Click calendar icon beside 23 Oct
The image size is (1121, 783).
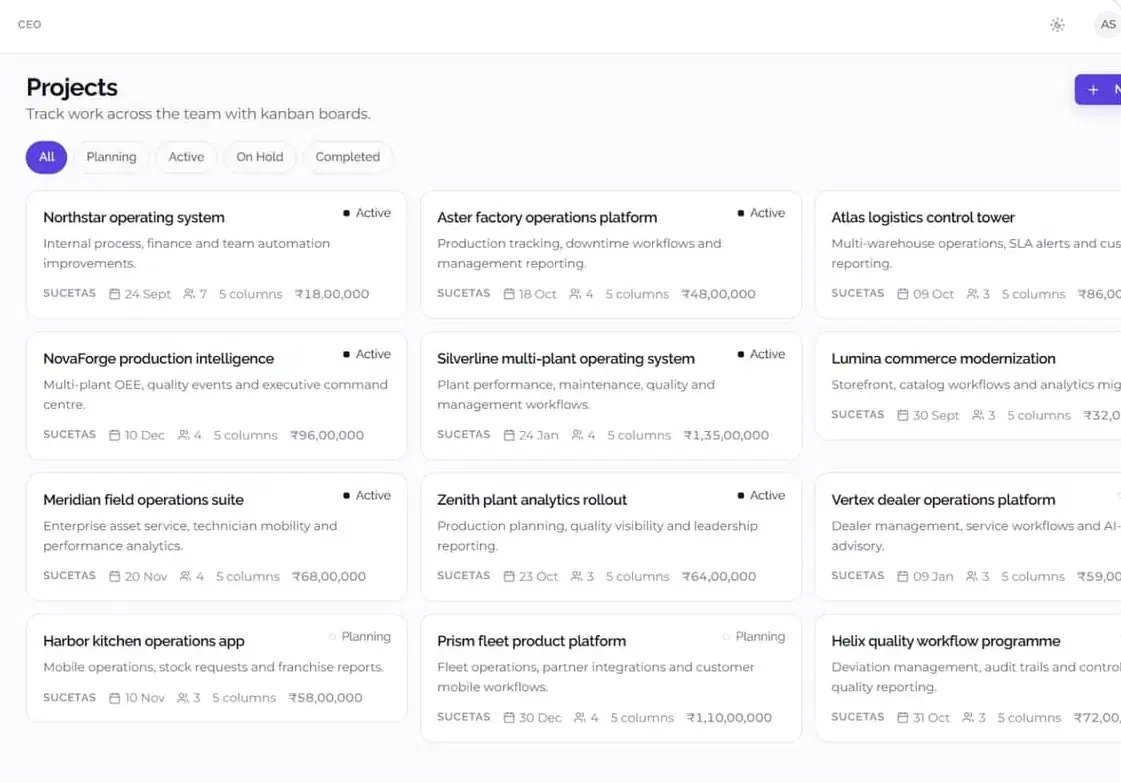coord(509,576)
